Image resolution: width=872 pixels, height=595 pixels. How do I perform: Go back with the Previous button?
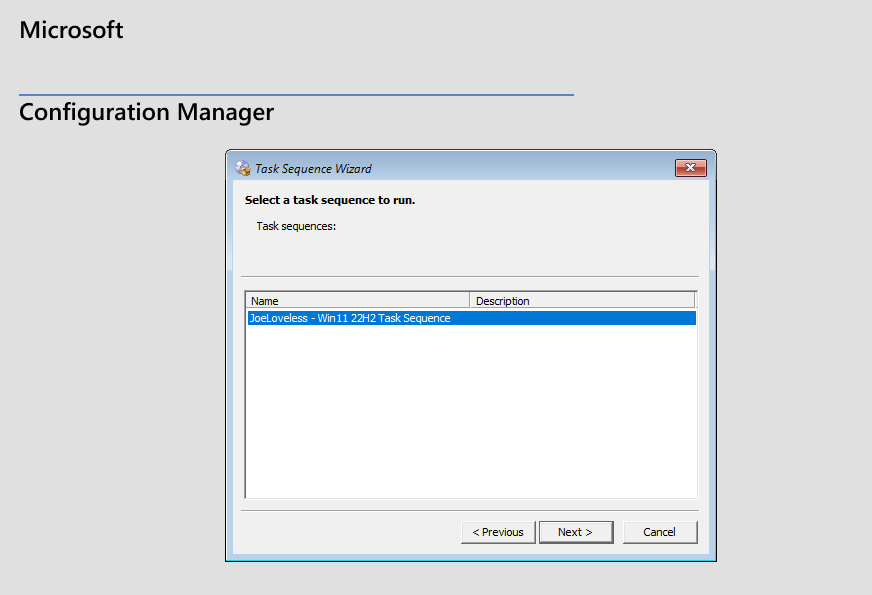(x=498, y=532)
